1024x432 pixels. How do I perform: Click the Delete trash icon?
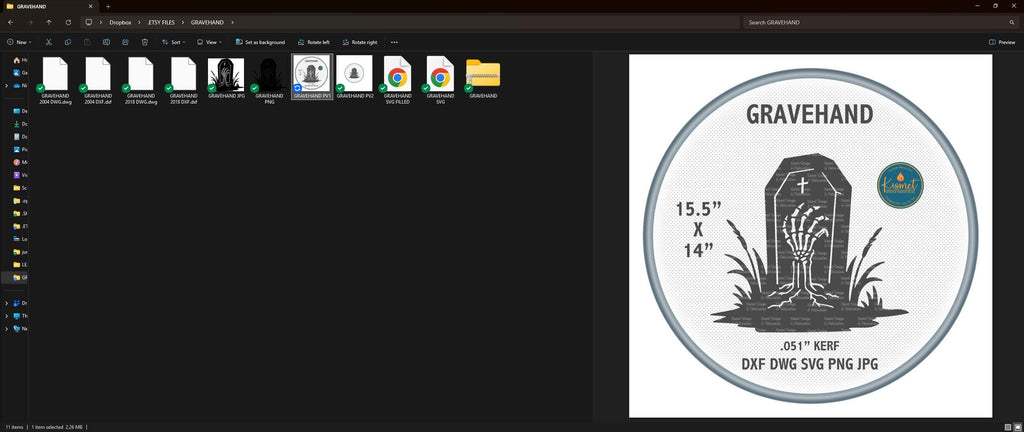[145, 42]
